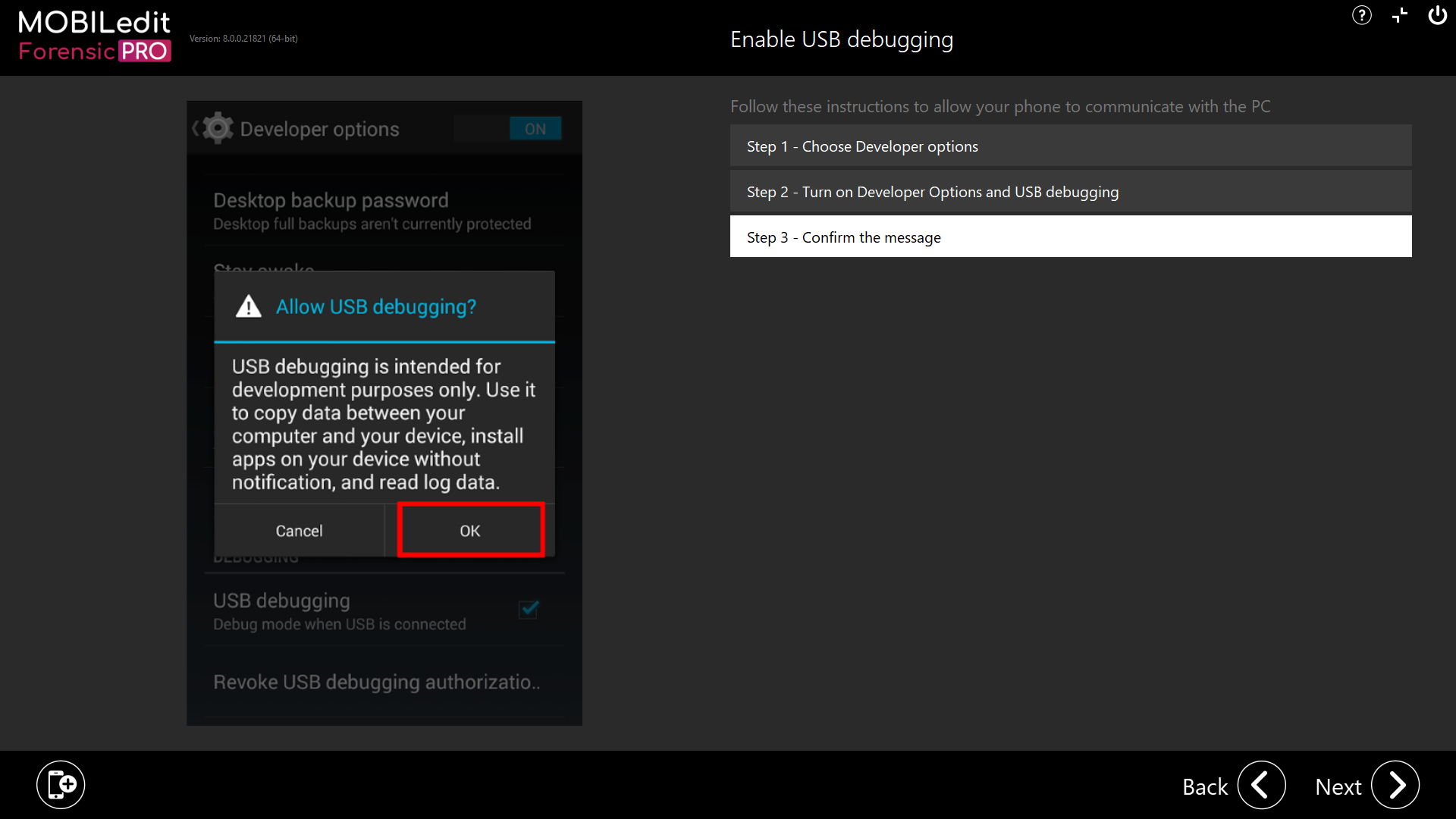
Task: Select Step 2 - Turn on Developer Options
Action: [1070, 191]
